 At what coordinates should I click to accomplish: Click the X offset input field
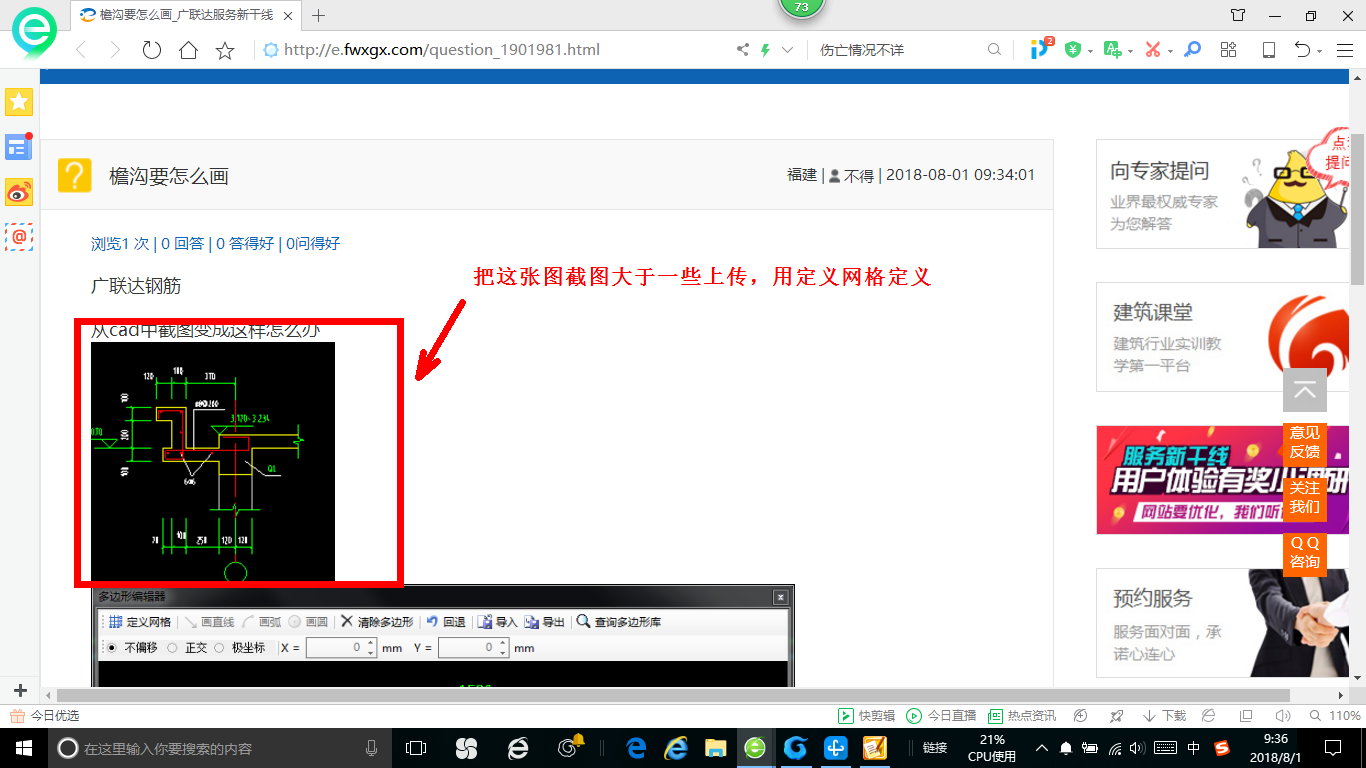[x=340, y=648]
